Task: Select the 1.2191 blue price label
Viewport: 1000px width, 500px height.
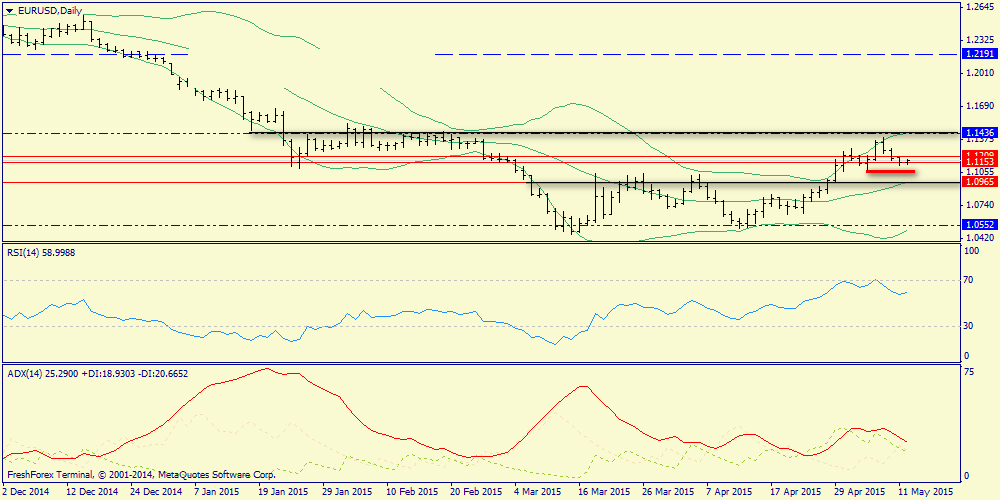Action: click(977, 53)
